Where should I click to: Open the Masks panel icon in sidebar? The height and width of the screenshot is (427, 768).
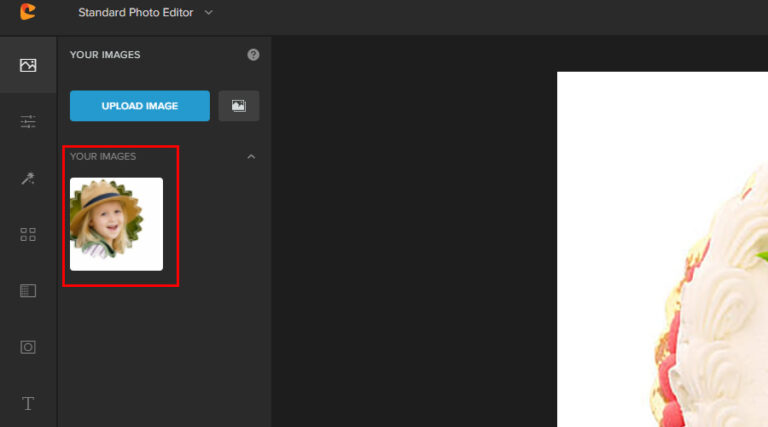pos(28,291)
